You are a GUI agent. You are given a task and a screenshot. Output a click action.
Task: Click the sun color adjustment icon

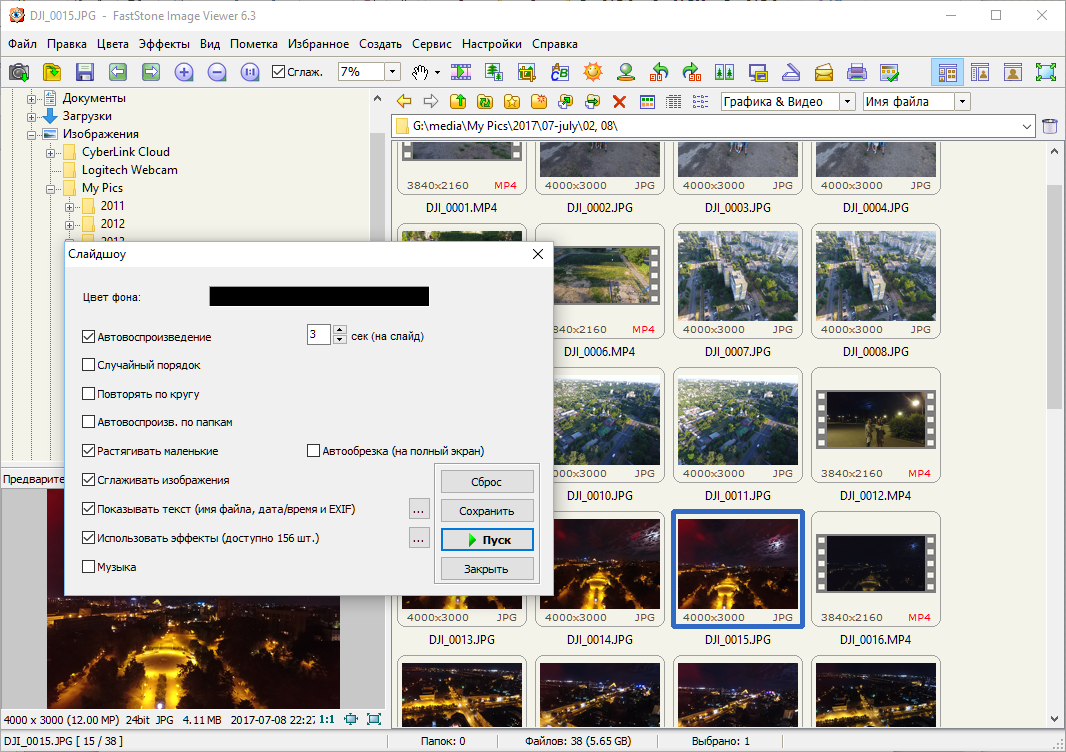593,71
